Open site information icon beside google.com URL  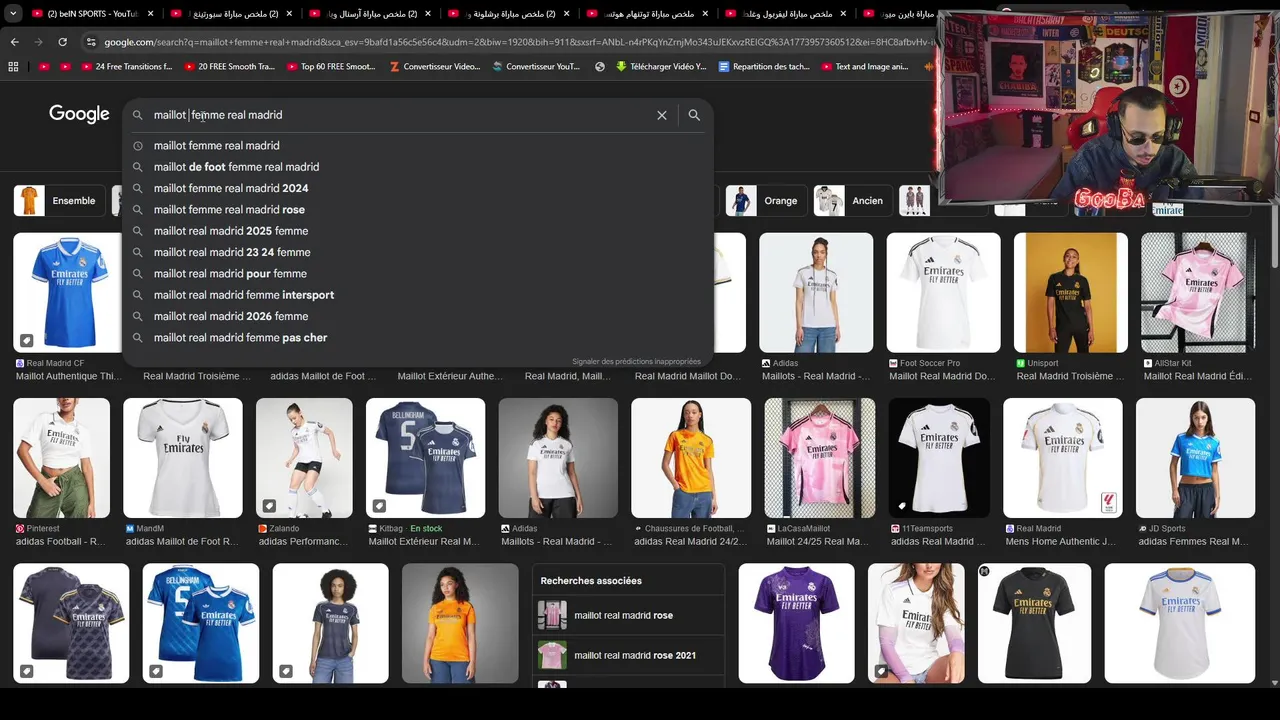tap(91, 42)
